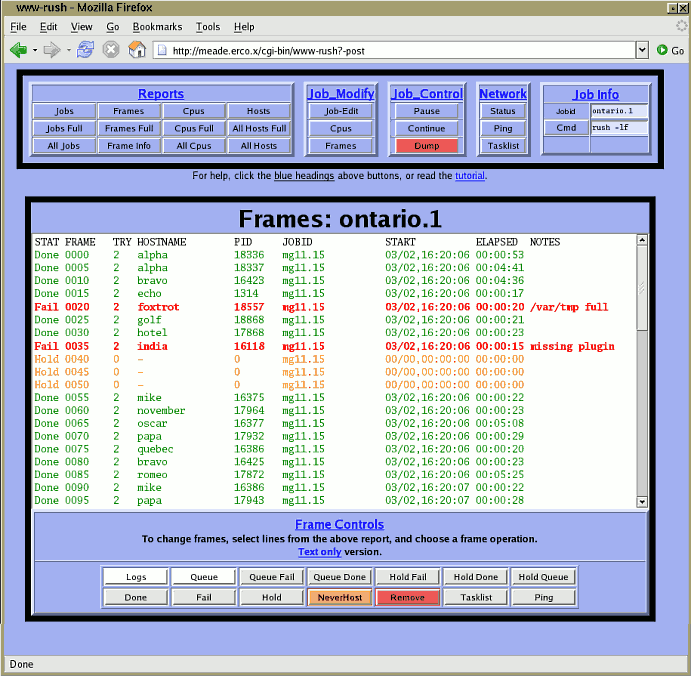Click the Jobid field containing ontario.1
691x676 pixels.
click(x=619, y=111)
